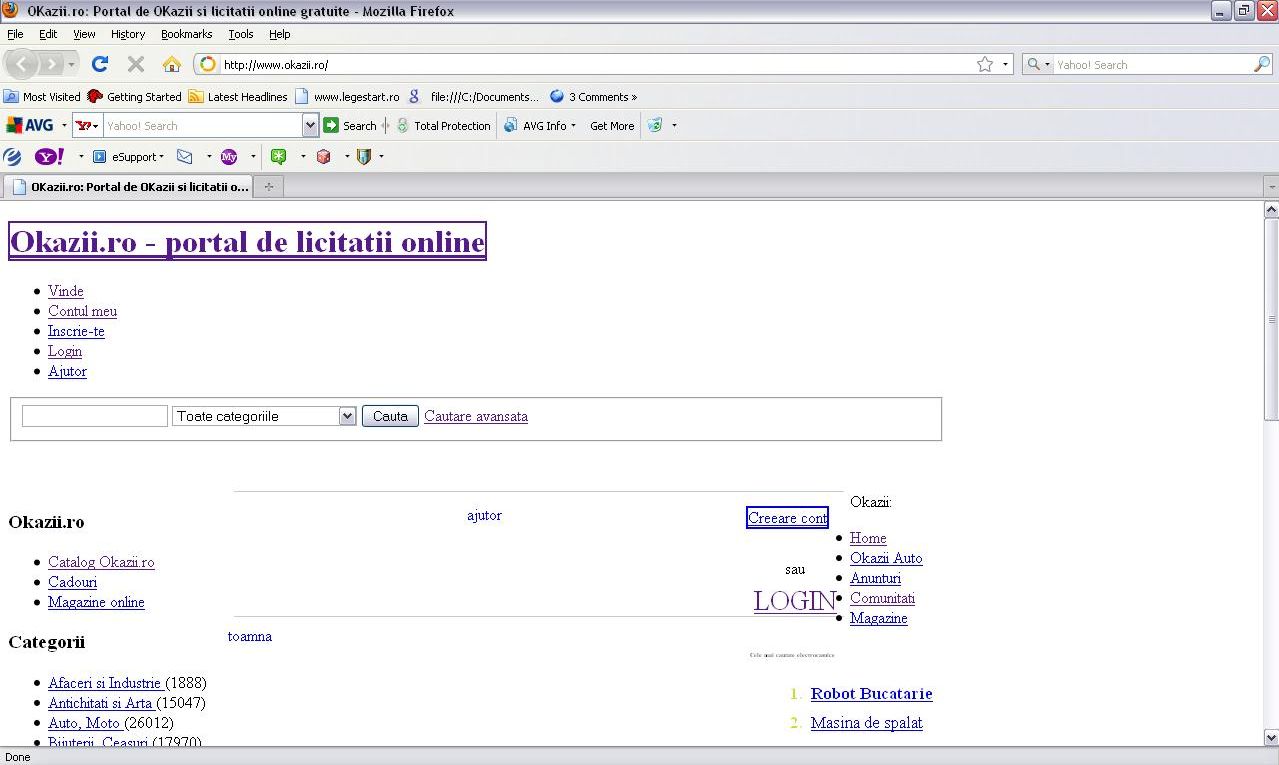Screen dimensions: 1279x765
Task: Open the AVG Info dropdown
Action: click(x=540, y=126)
